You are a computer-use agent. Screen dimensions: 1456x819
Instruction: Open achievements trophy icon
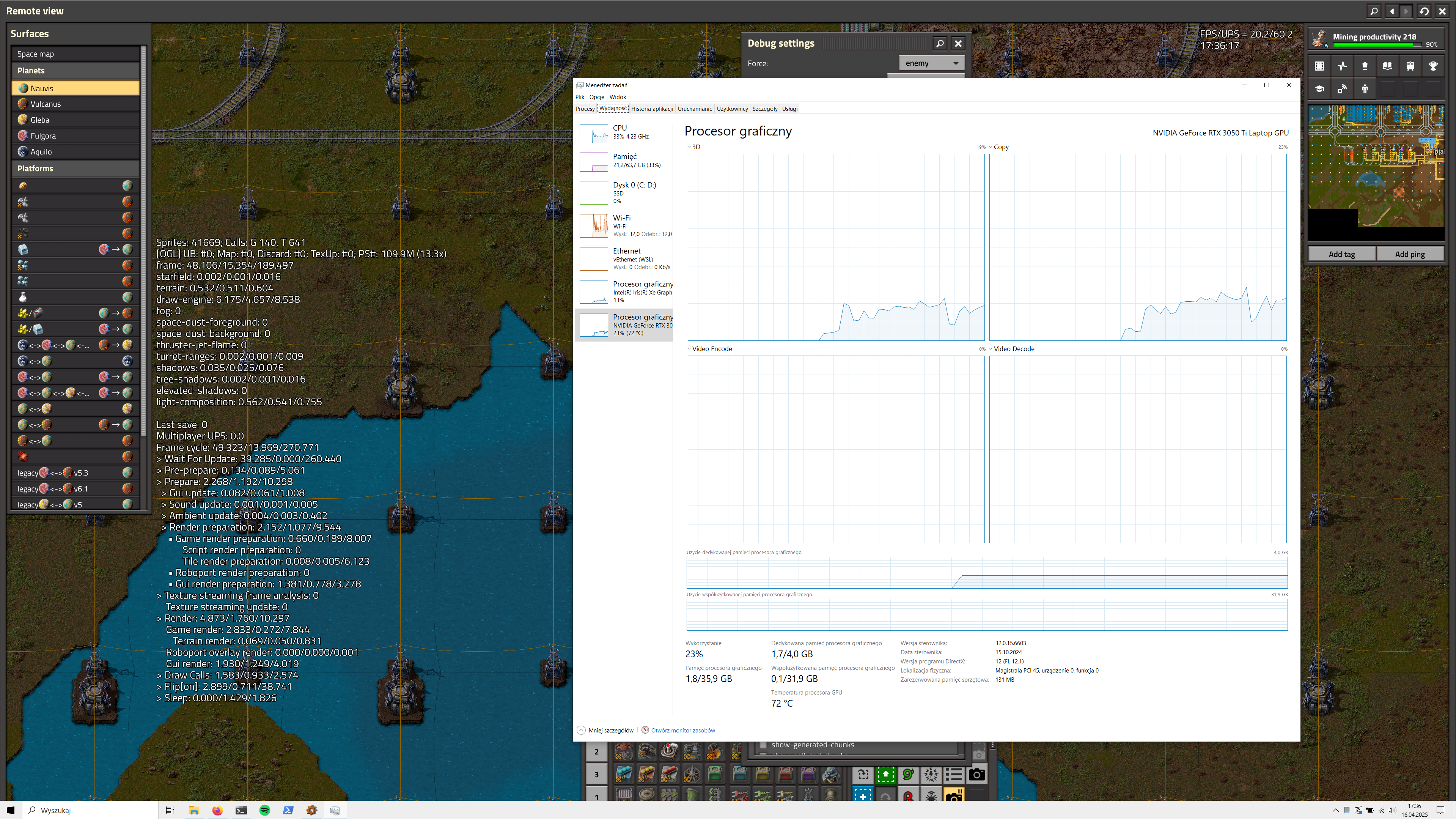pos(1433,66)
